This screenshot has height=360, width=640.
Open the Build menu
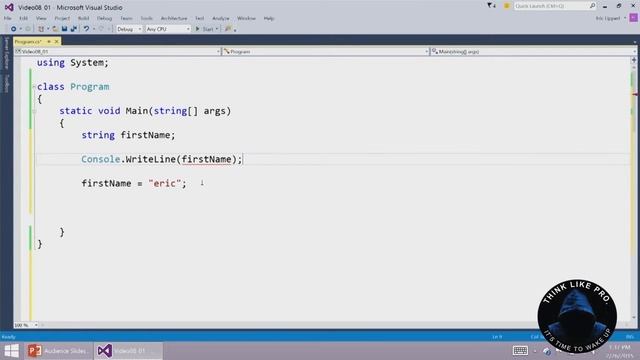(x=83, y=18)
